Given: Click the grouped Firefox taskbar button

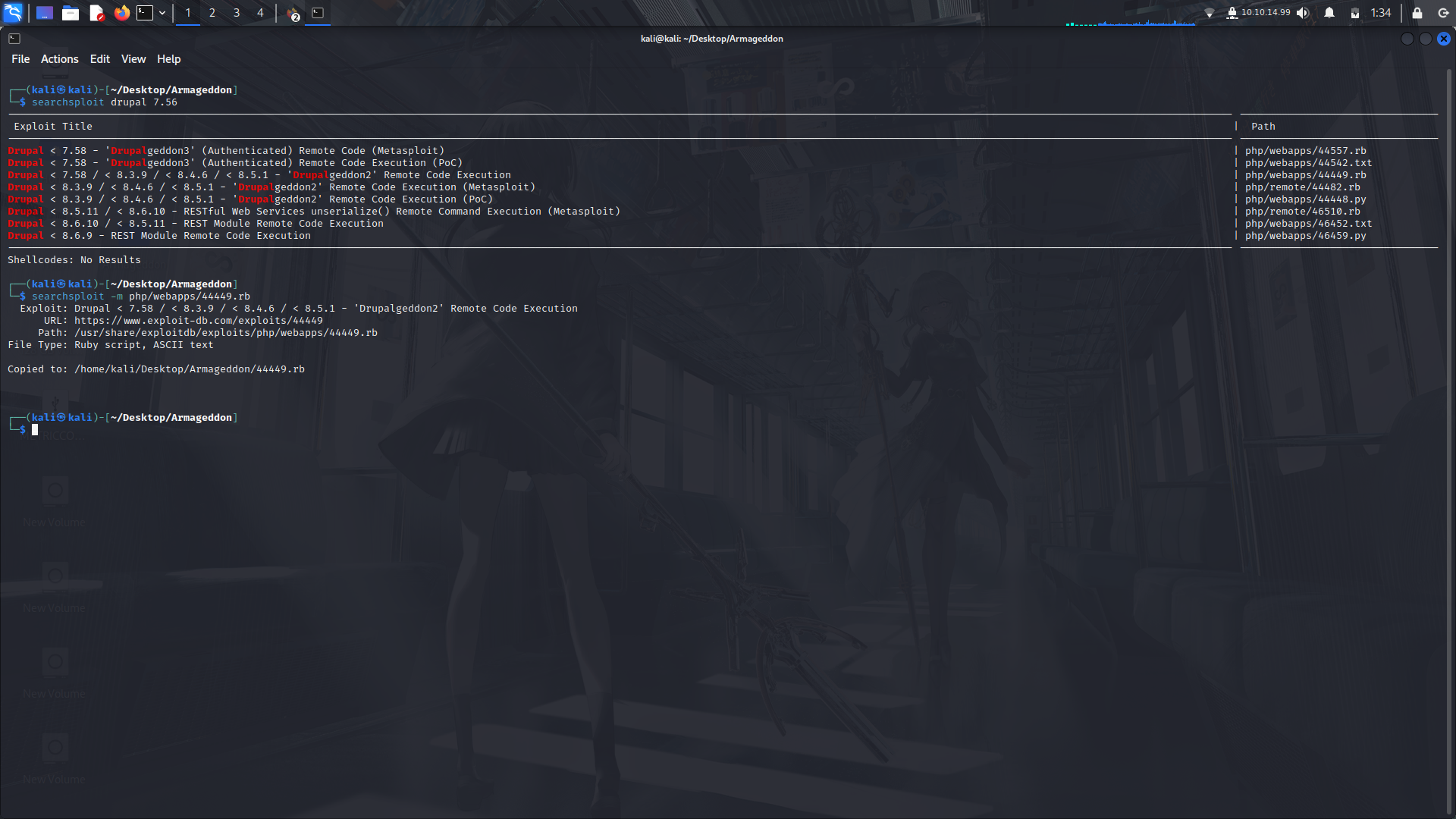Looking at the screenshot, I should click(x=293, y=14).
